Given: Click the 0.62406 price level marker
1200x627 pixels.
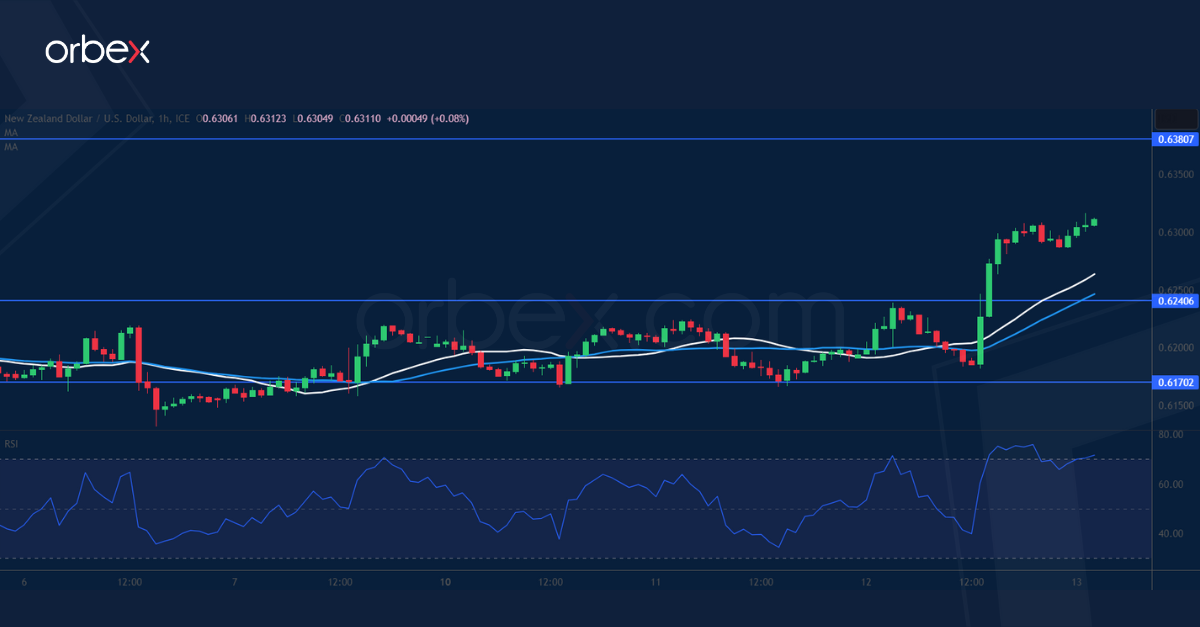Looking at the screenshot, I should tap(1176, 301).
